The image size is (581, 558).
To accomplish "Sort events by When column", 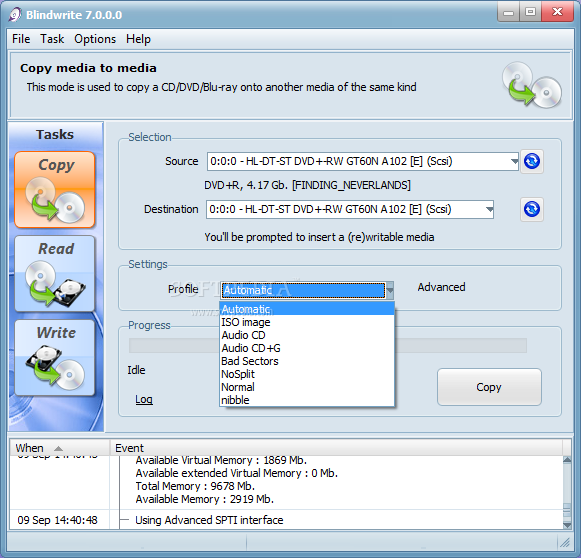I will pos(60,448).
